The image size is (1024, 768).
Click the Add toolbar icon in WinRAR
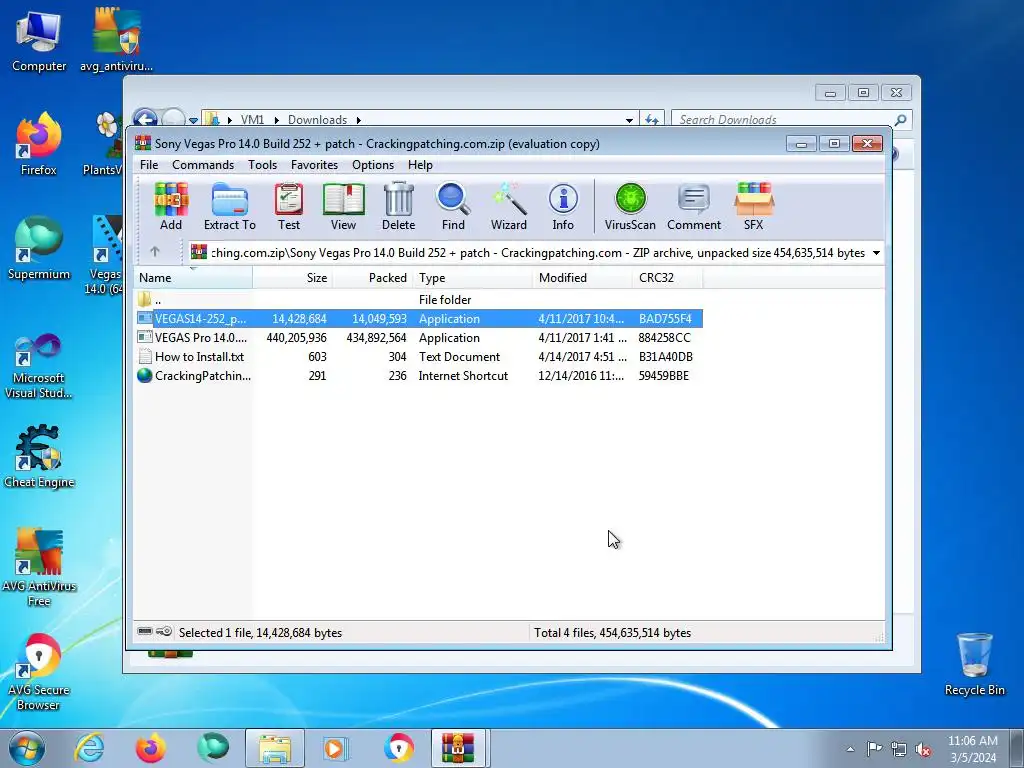171,206
